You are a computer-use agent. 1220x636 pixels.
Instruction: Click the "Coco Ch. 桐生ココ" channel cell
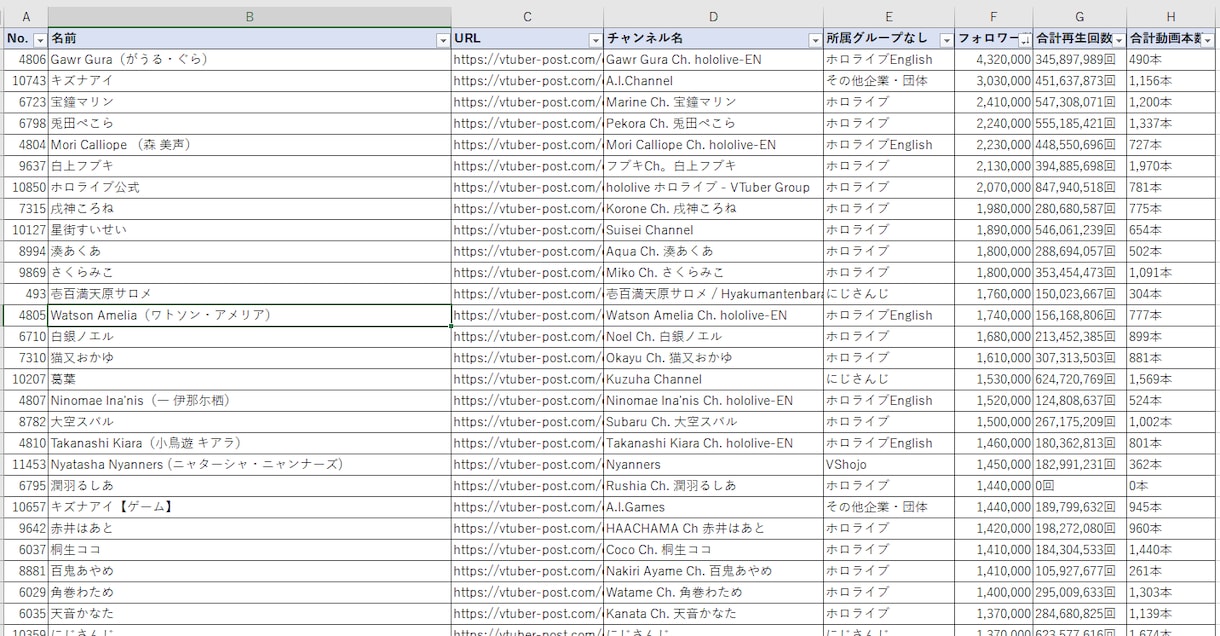(x=714, y=550)
